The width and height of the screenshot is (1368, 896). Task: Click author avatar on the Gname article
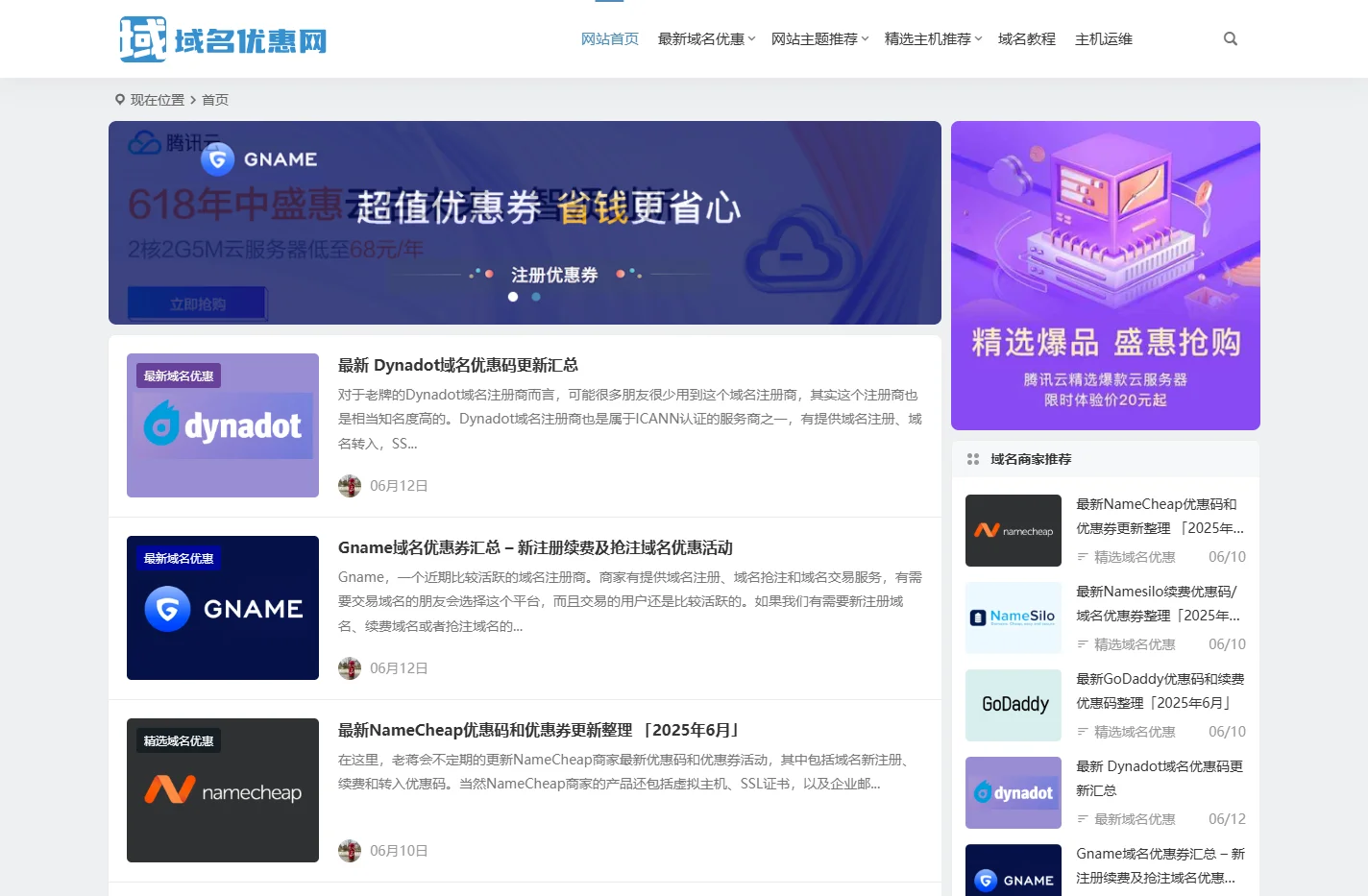350,668
